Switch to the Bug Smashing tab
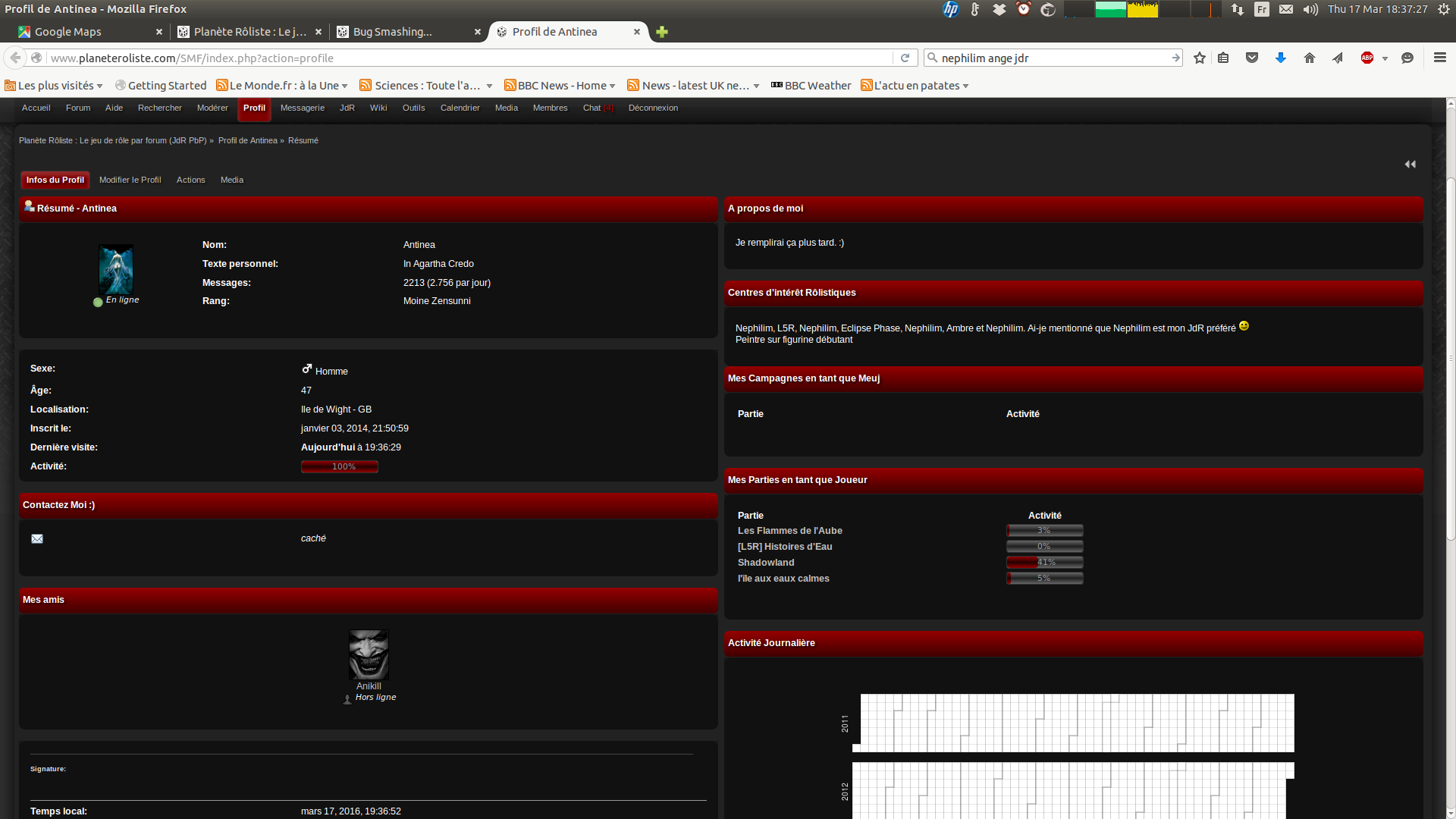 (x=393, y=32)
